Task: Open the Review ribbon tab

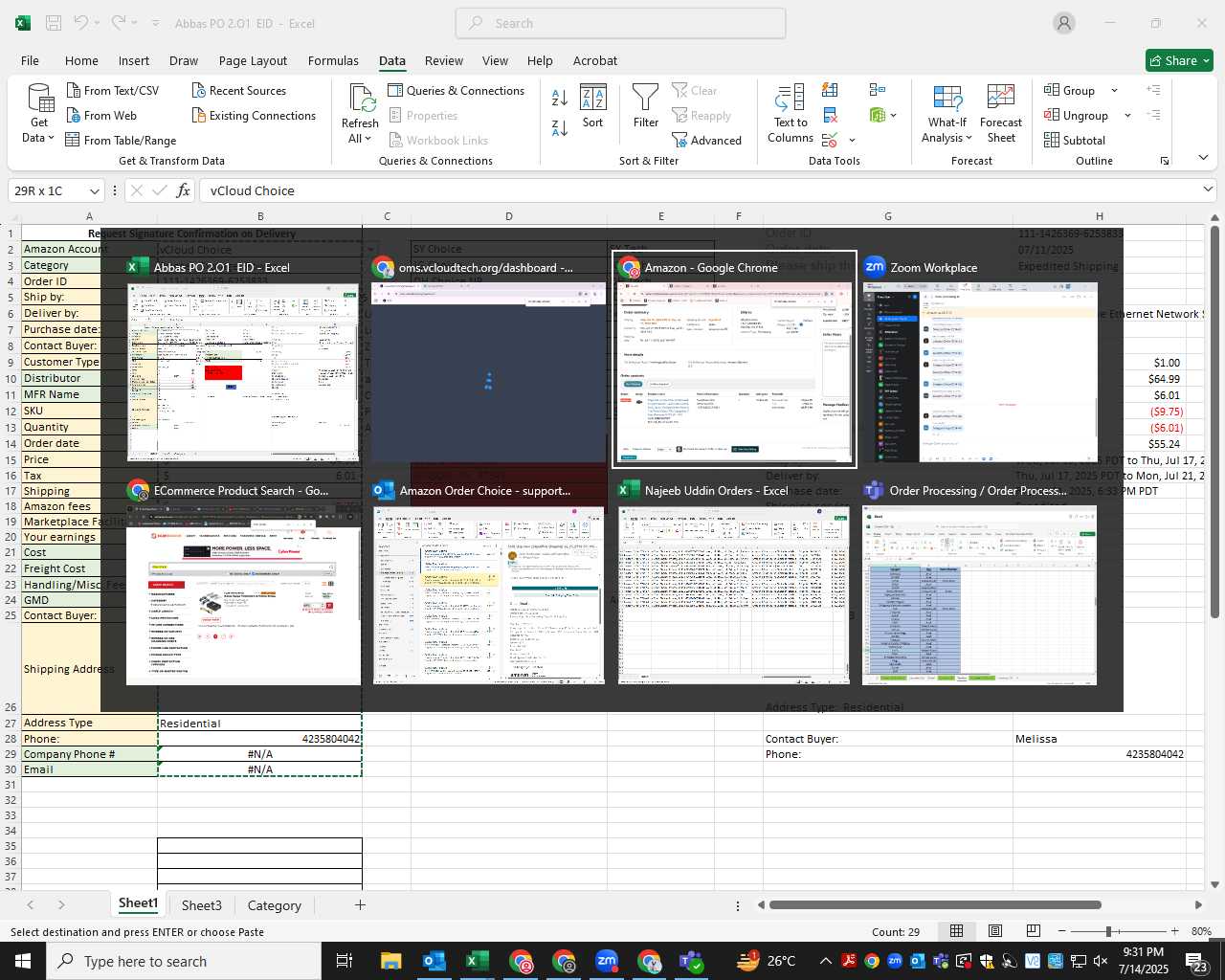Action: (x=444, y=60)
